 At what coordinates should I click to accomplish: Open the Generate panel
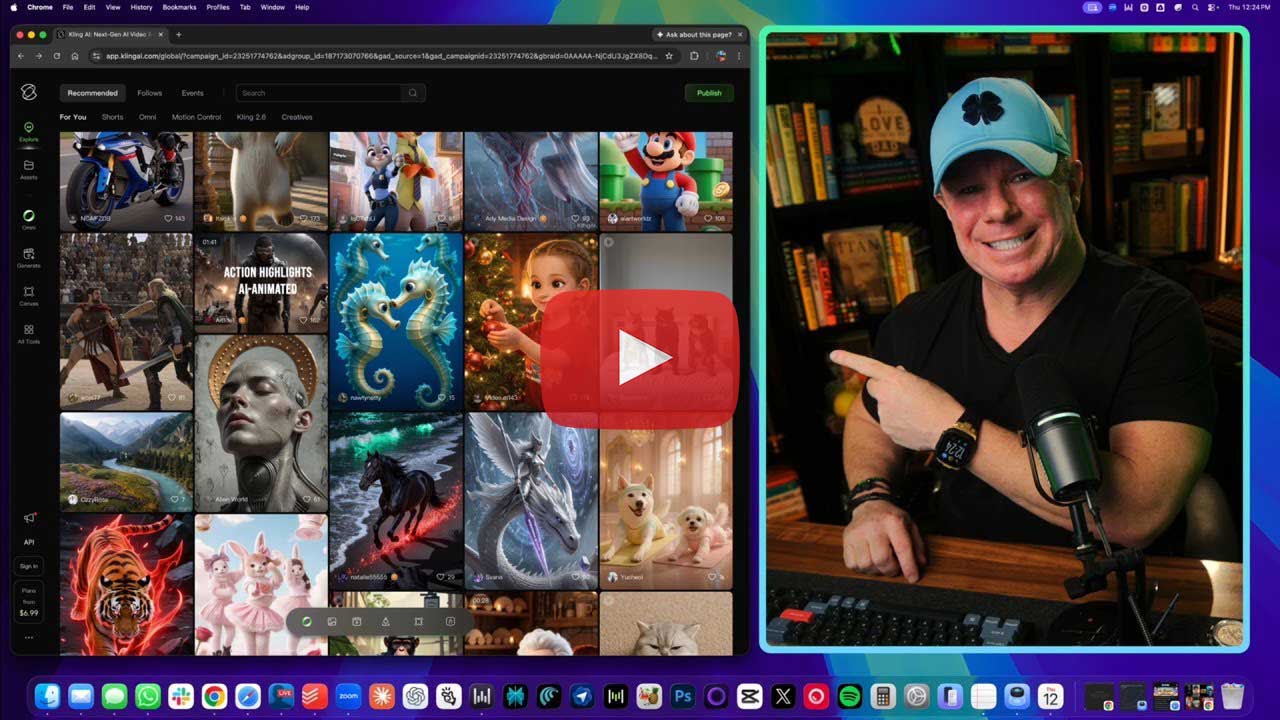pos(29,257)
